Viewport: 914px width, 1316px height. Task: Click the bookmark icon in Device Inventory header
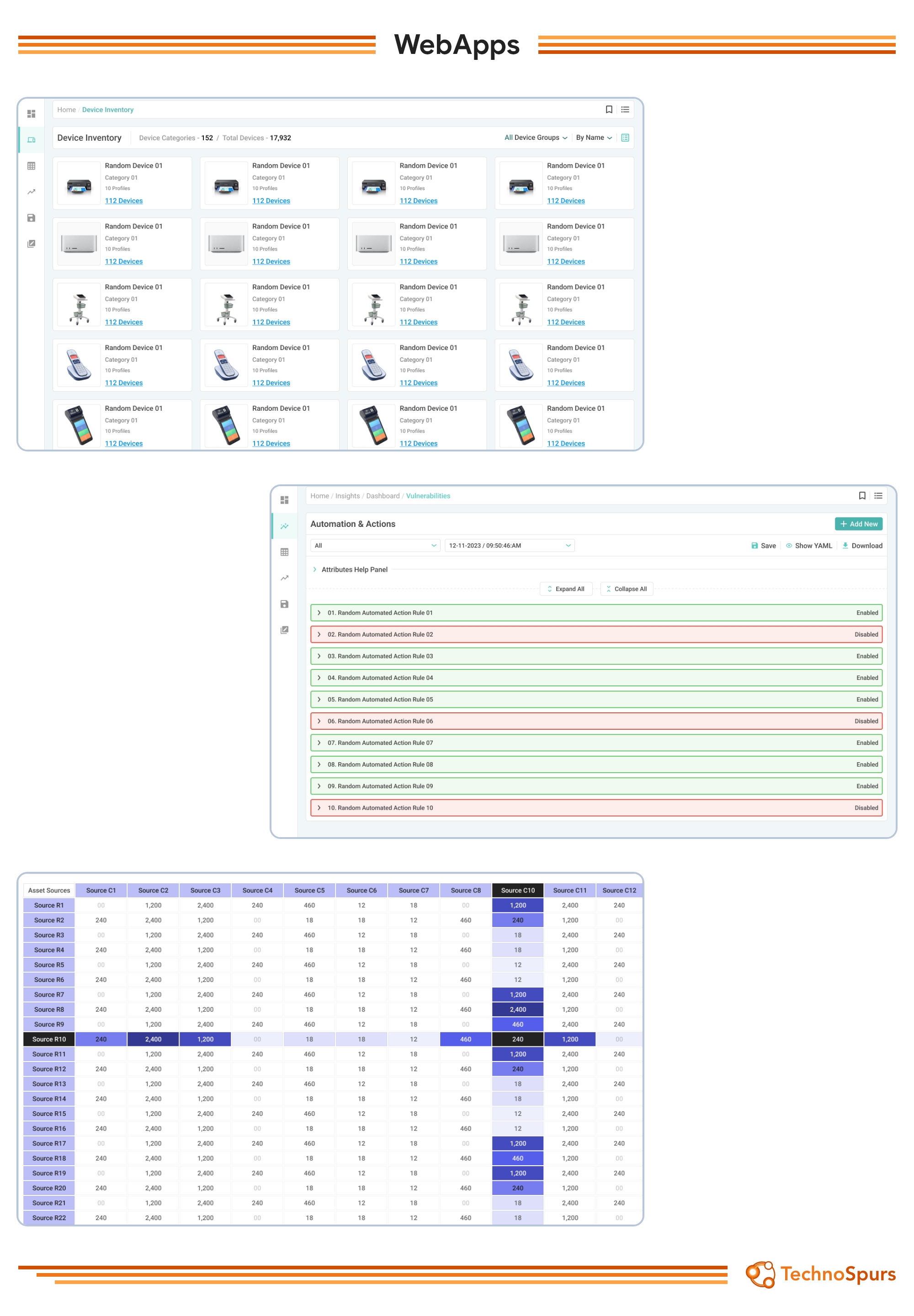click(x=609, y=109)
